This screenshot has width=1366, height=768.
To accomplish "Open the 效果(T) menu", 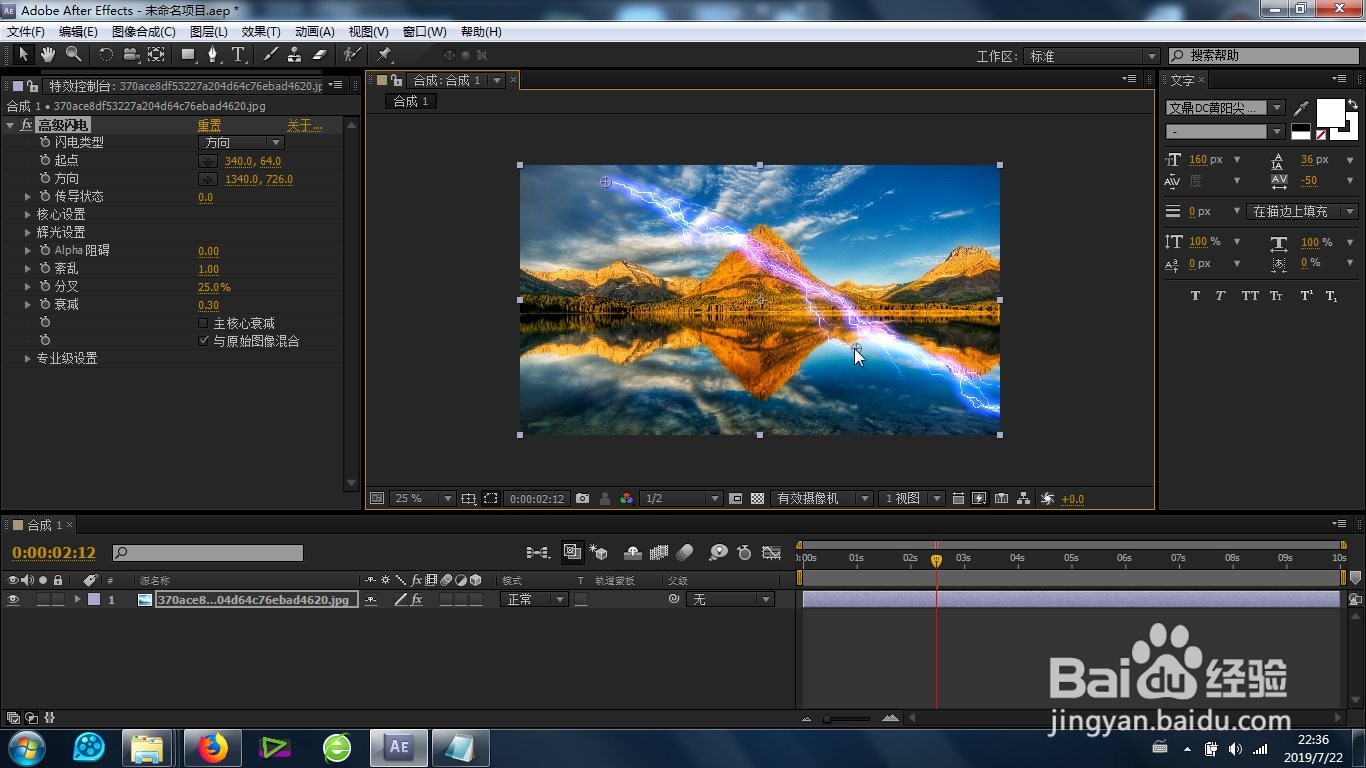I will pos(261,32).
